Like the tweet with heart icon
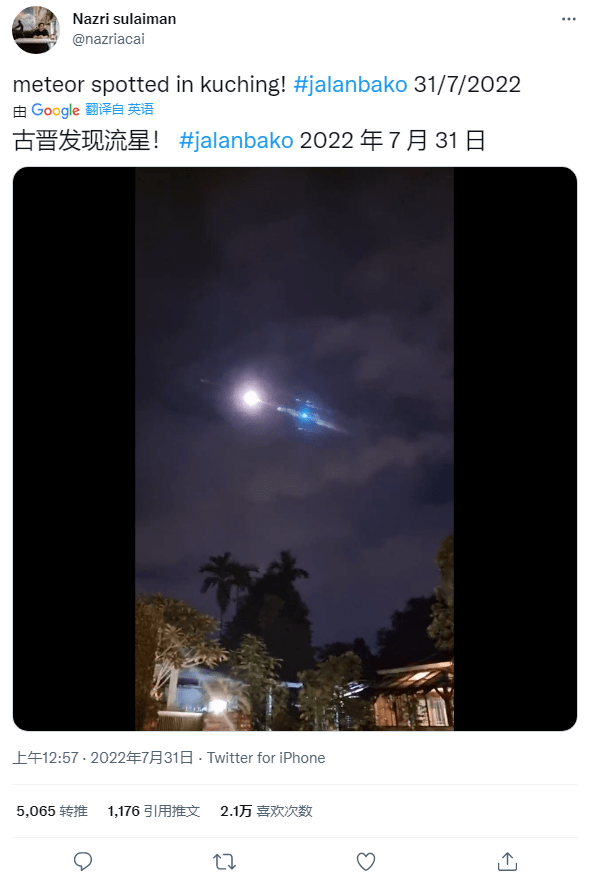The image size is (593, 883). click(x=366, y=862)
